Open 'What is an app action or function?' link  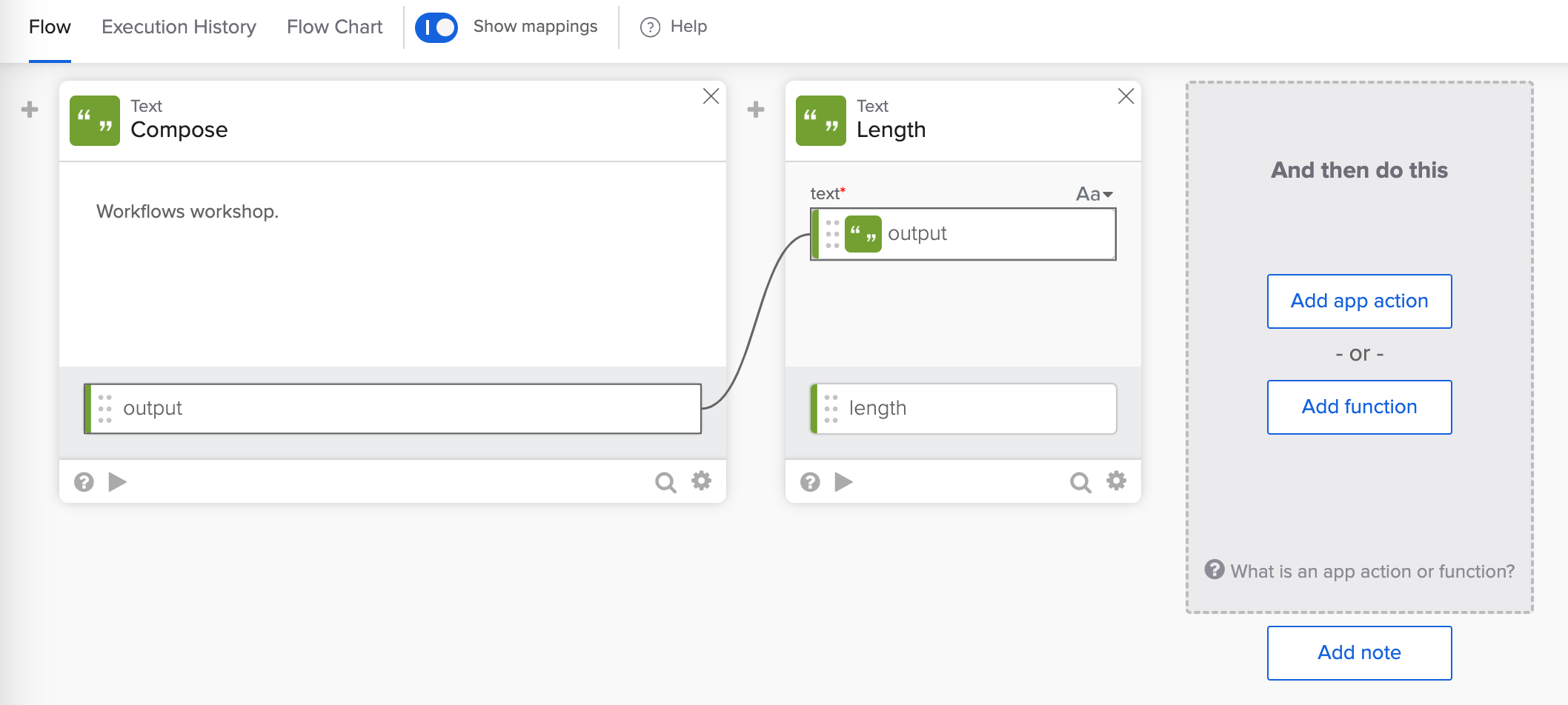coord(1372,571)
